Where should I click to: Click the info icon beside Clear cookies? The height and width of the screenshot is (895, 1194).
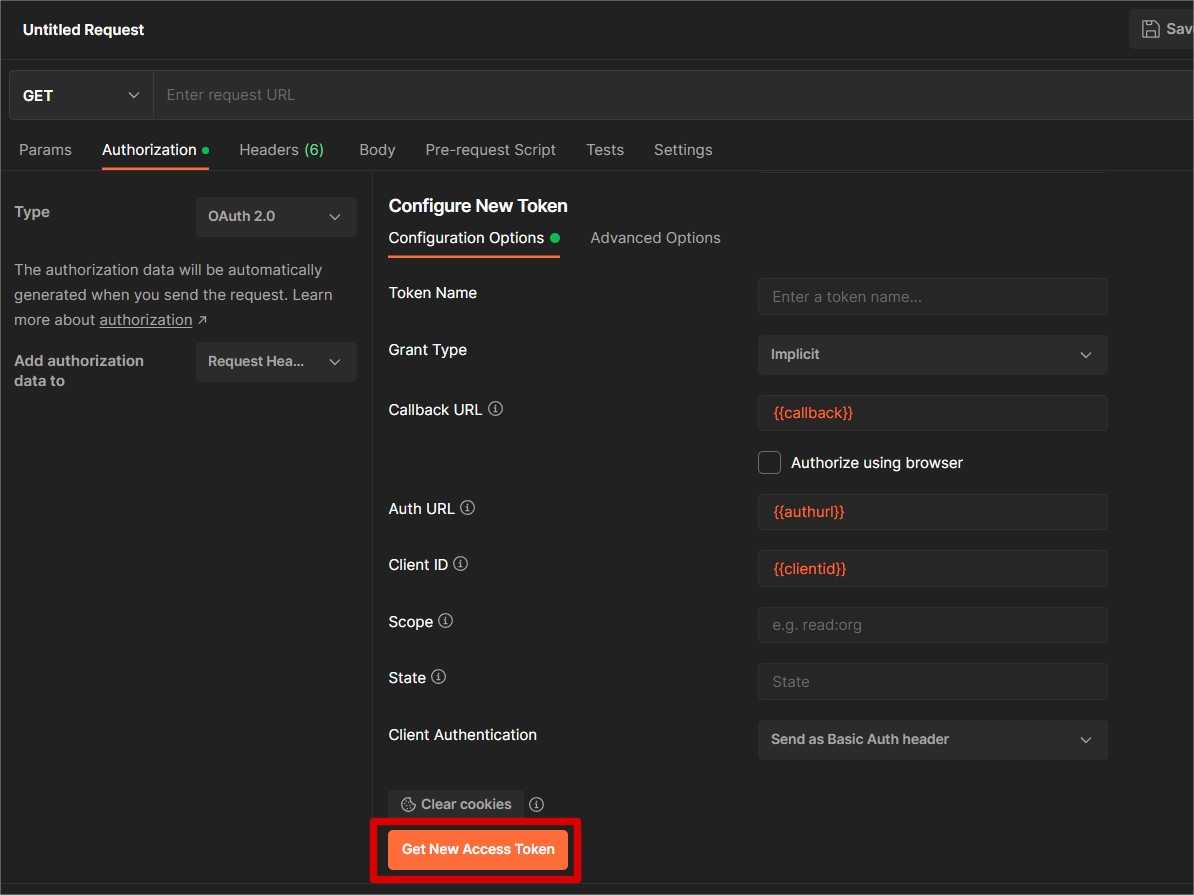pos(536,804)
